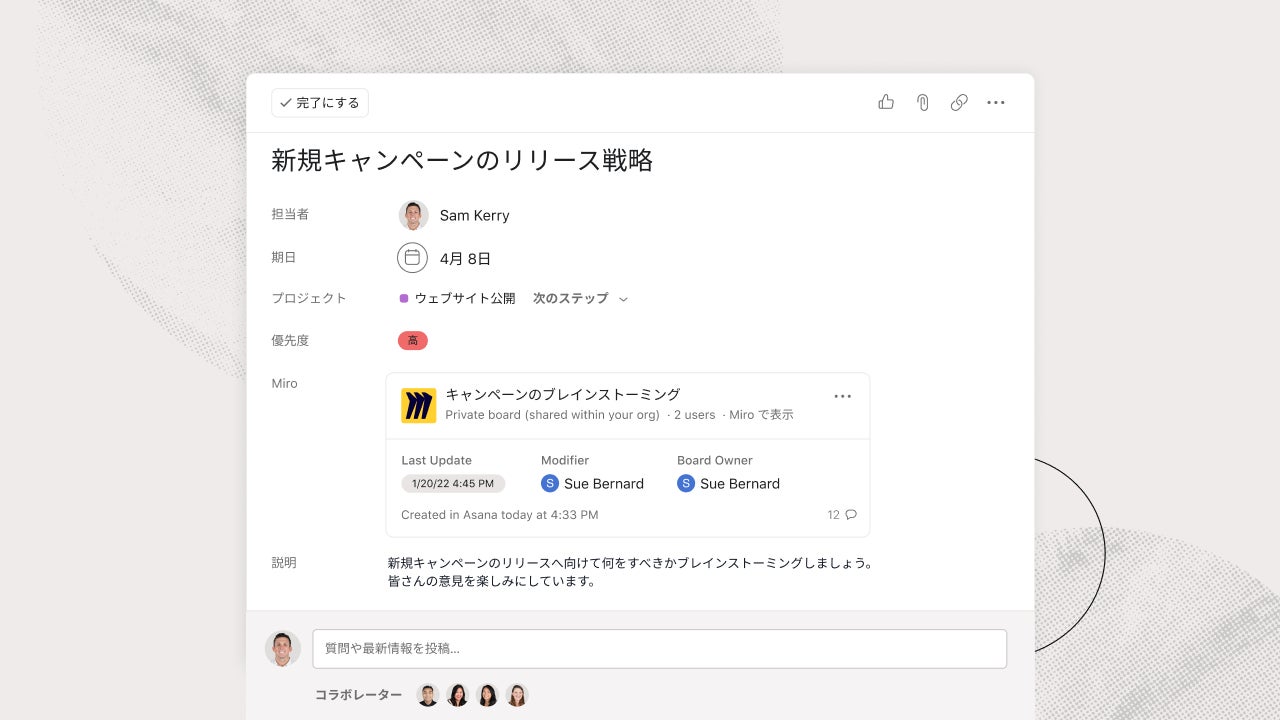This screenshot has height=720, width=1280.
Task: Click the due date 4月 8日
Action: (466, 259)
